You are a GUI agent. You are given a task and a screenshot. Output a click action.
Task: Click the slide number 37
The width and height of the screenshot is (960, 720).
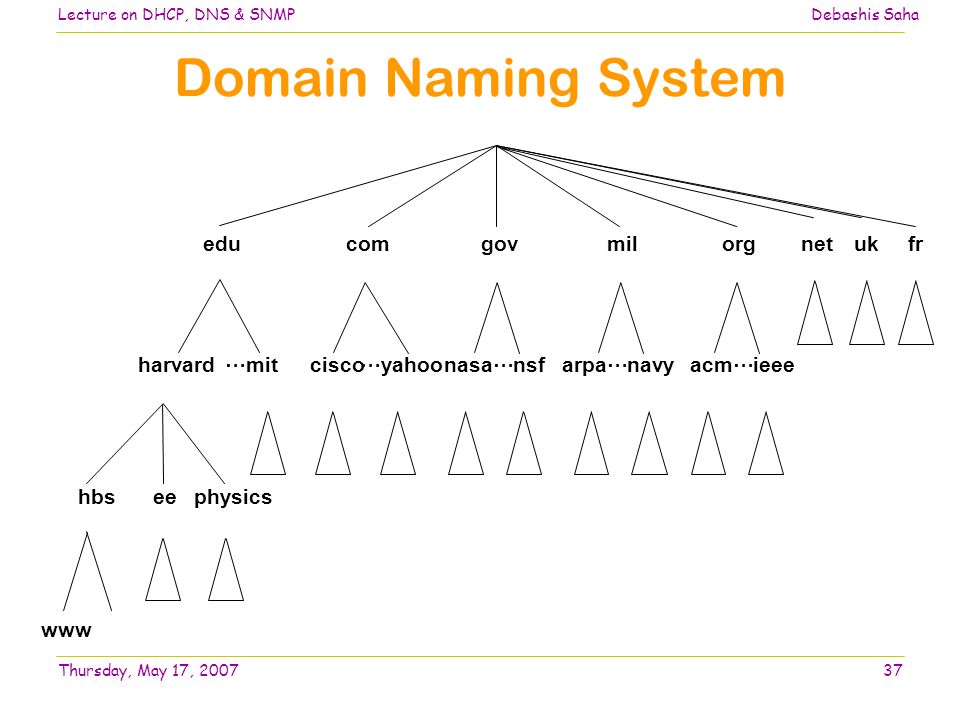[893, 670]
